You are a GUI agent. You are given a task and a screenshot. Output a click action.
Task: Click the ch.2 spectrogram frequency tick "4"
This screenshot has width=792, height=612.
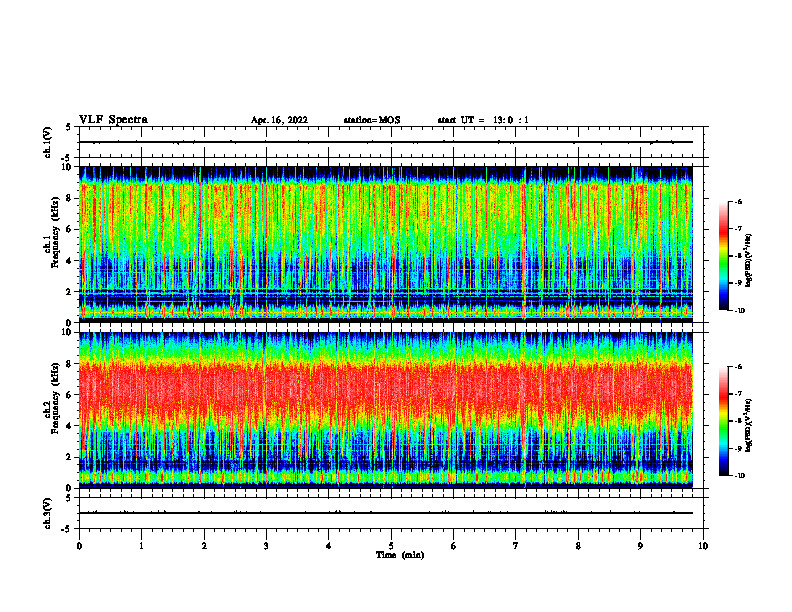click(69, 426)
